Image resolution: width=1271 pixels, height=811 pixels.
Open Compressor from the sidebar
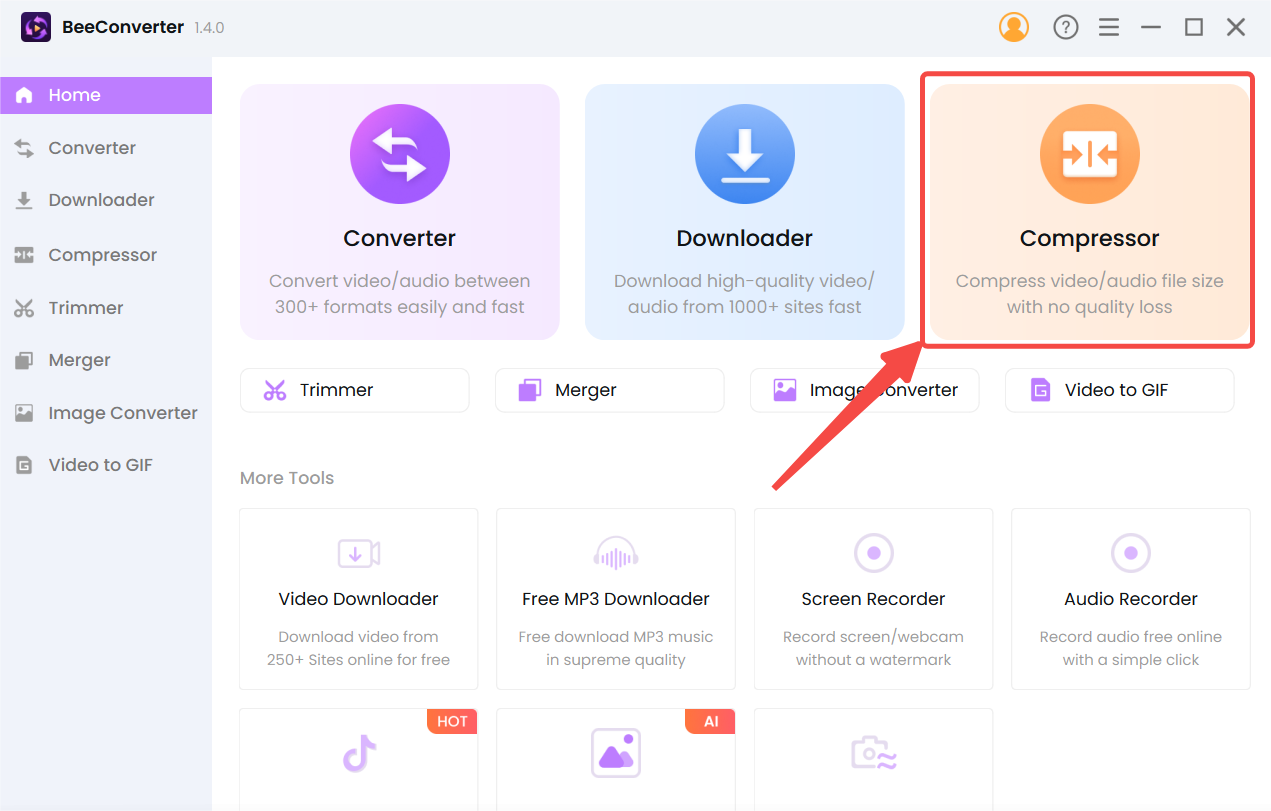[106, 255]
